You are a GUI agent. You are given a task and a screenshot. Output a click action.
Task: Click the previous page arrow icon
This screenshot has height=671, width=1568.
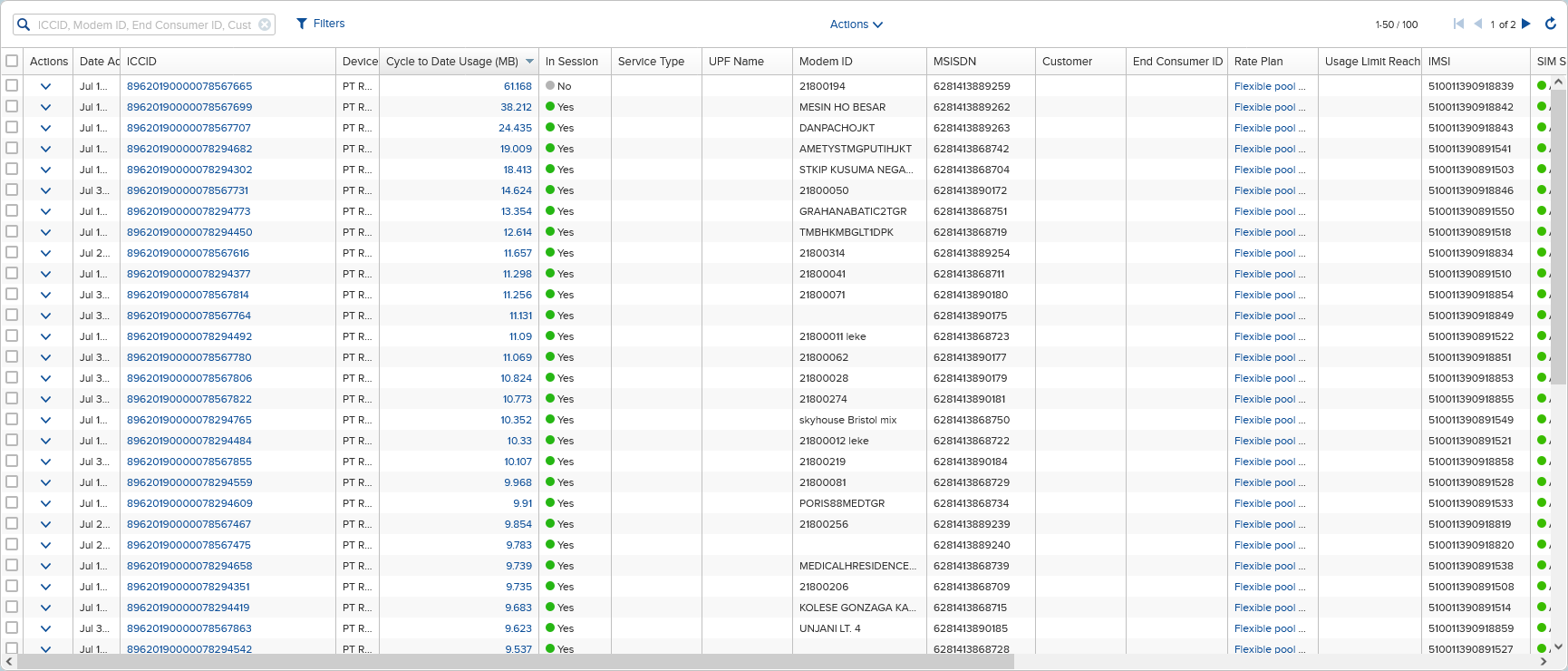(1478, 24)
